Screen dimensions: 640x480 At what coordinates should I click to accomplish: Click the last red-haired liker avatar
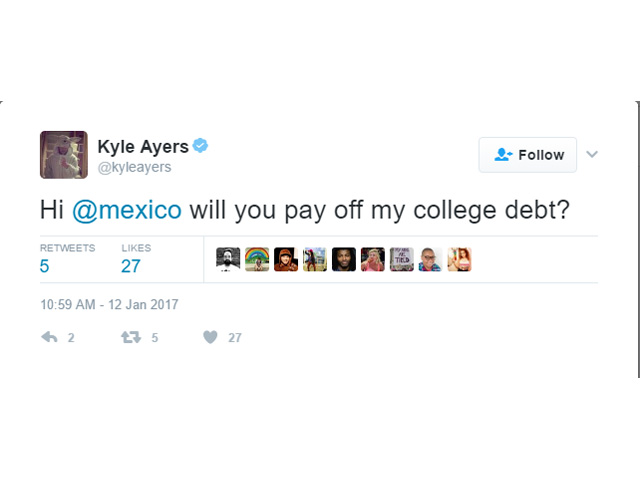click(460, 259)
